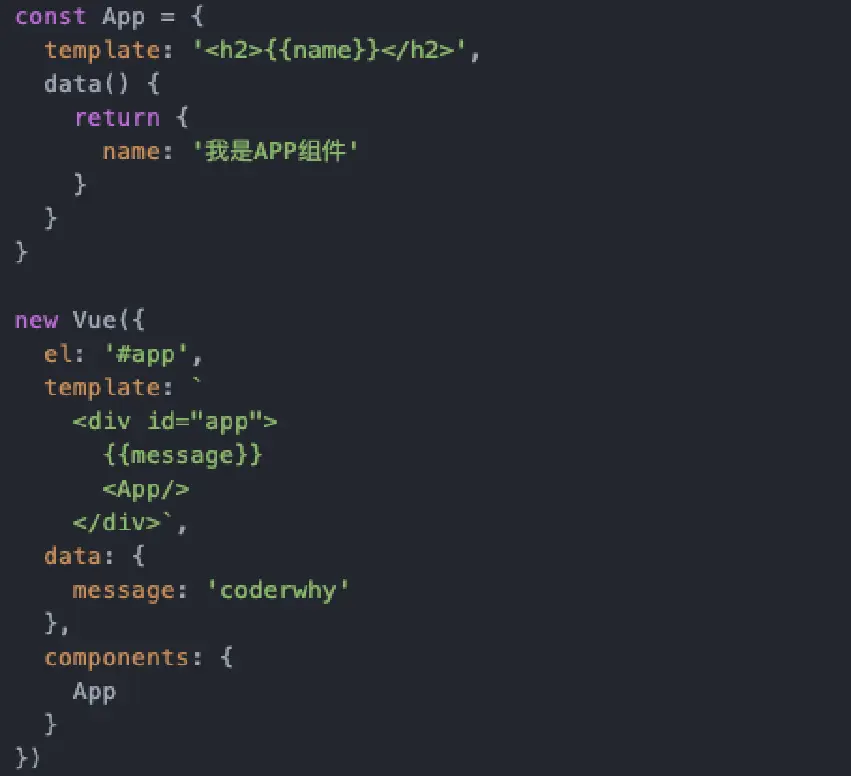Screen dimensions: 851x776
Task: Click the '我是APP组件' string value
Action: 276,151
